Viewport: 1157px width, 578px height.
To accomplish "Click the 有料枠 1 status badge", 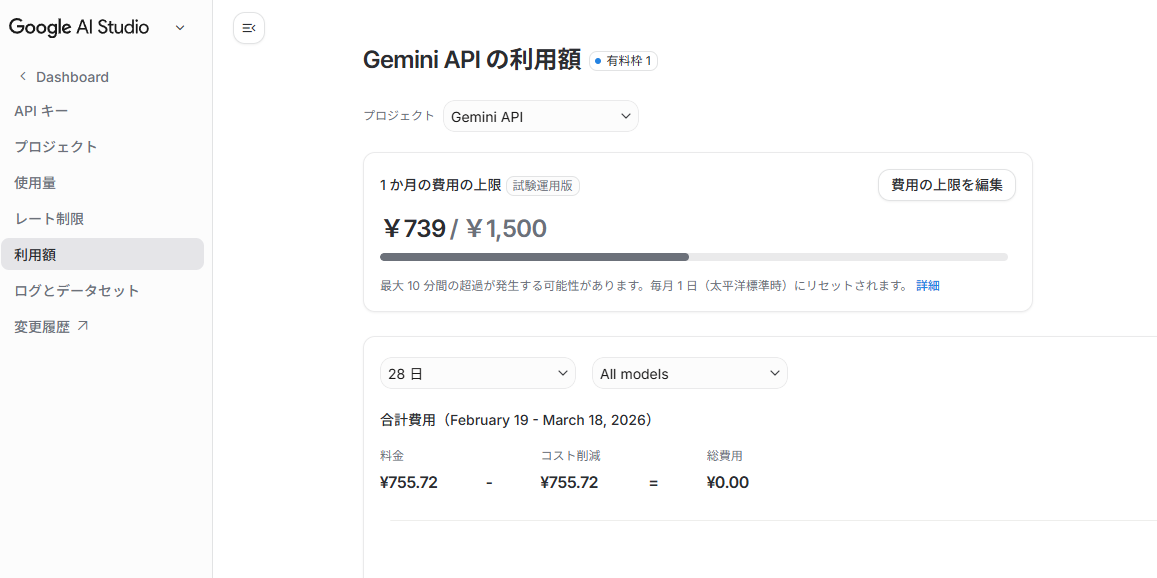I will (623, 60).
